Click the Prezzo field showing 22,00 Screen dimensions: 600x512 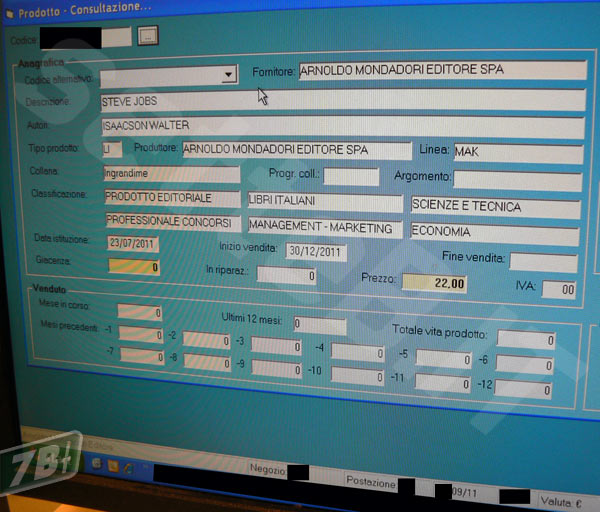tap(436, 284)
